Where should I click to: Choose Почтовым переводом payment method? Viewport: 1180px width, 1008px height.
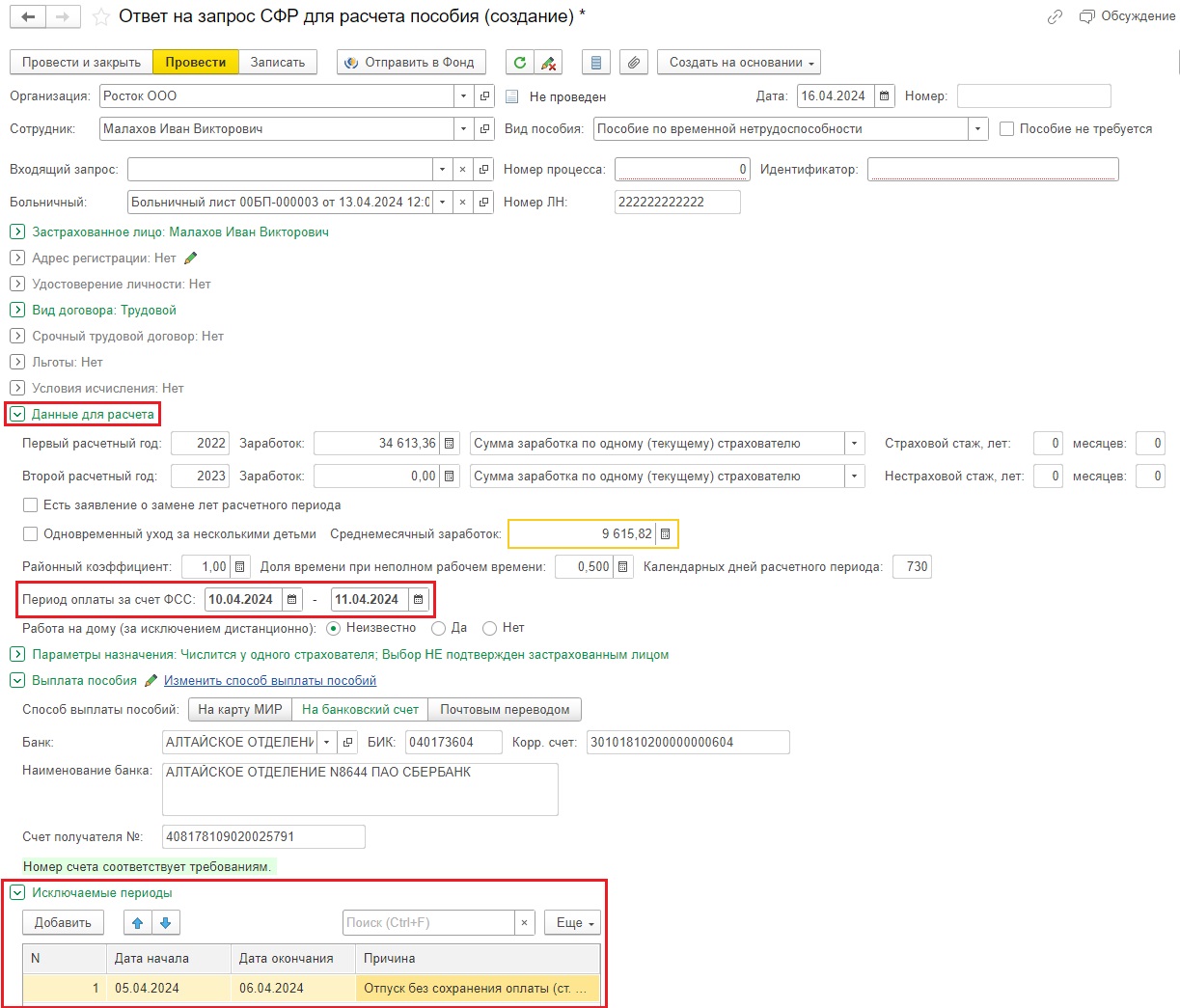pyautogui.click(x=505, y=710)
